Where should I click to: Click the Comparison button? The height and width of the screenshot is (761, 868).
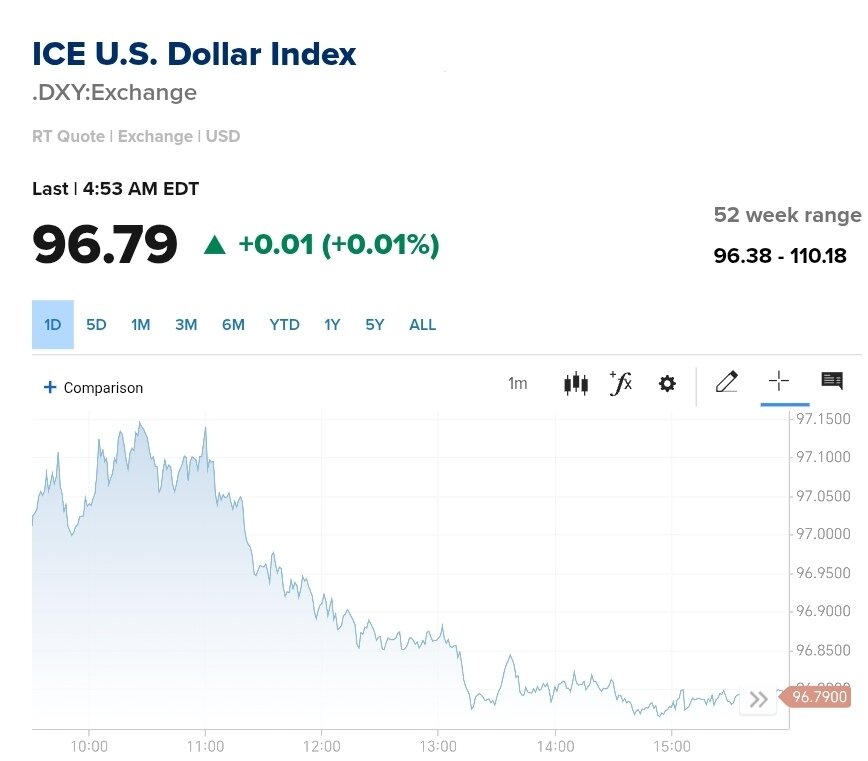pos(103,388)
